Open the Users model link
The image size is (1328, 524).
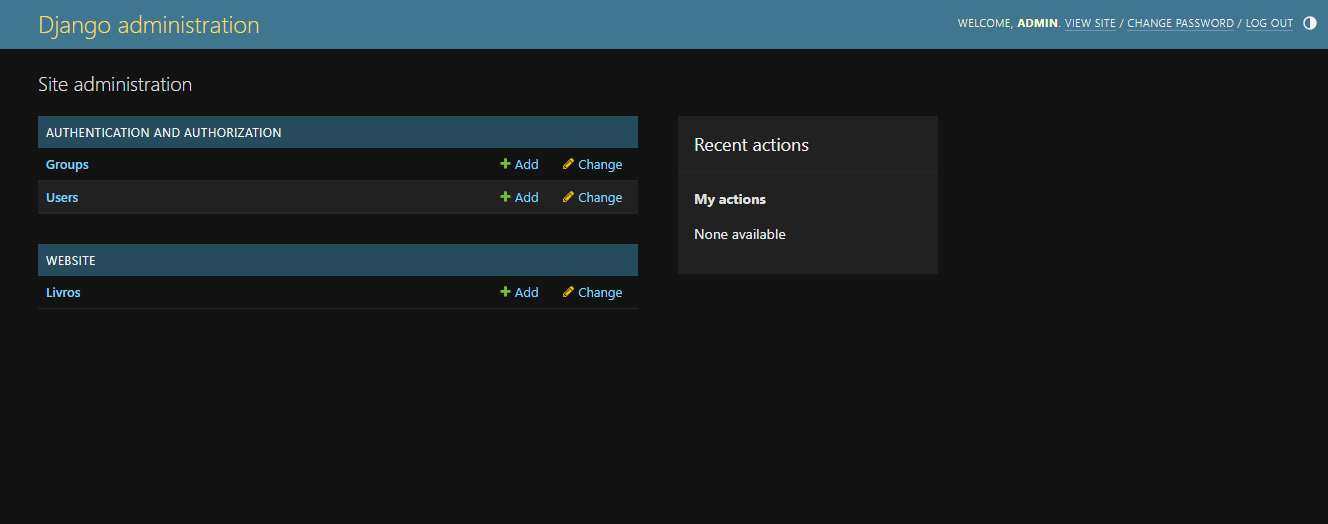[62, 198]
